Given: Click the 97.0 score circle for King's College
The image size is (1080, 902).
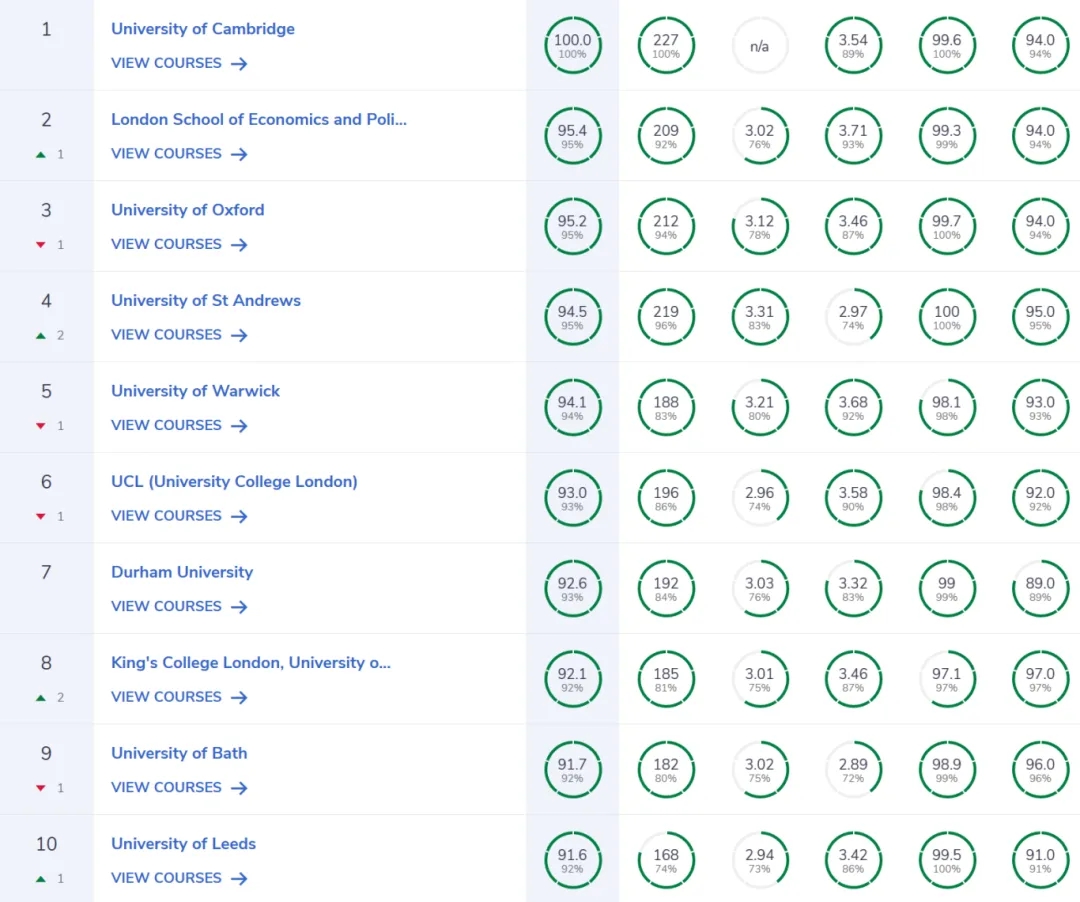Looking at the screenshot, I should [x=1040, y=680].
